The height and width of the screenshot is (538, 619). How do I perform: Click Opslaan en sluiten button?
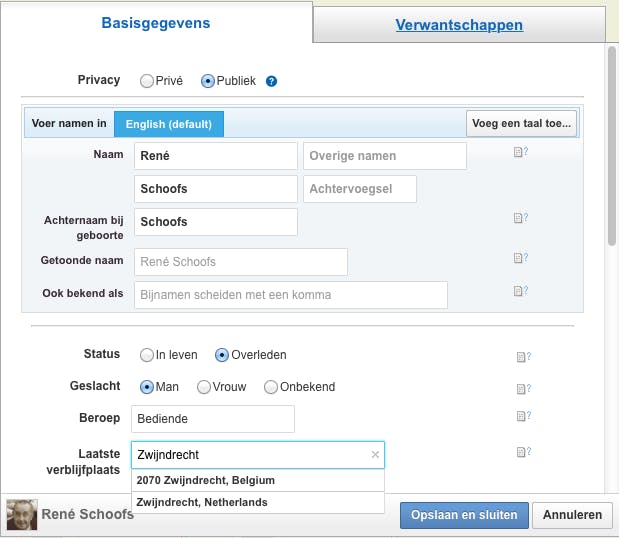[x=463, y=515]
